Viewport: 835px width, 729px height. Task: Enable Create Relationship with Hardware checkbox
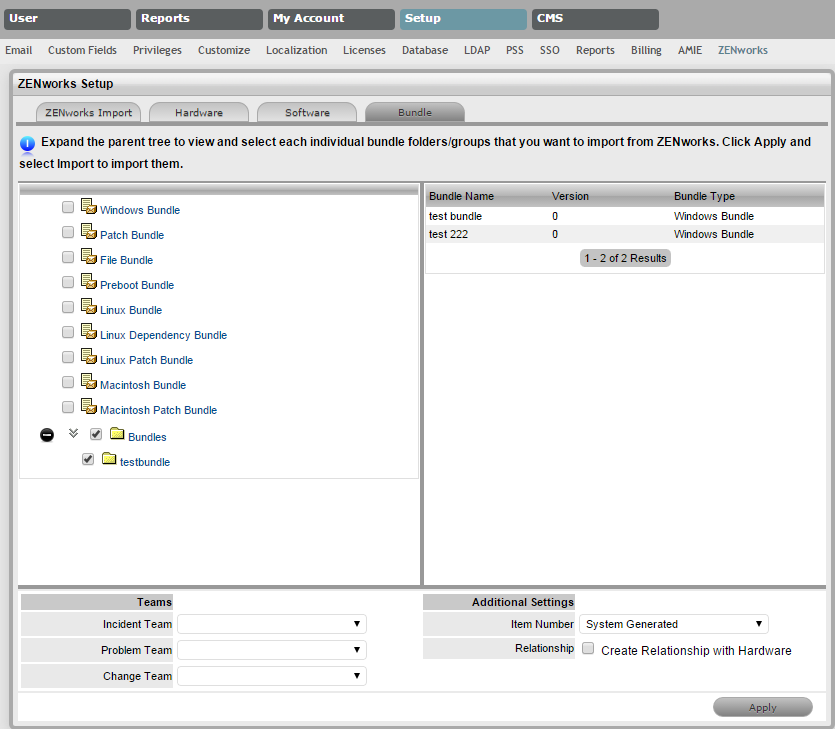pyautogui.click(x=588, y=649)
